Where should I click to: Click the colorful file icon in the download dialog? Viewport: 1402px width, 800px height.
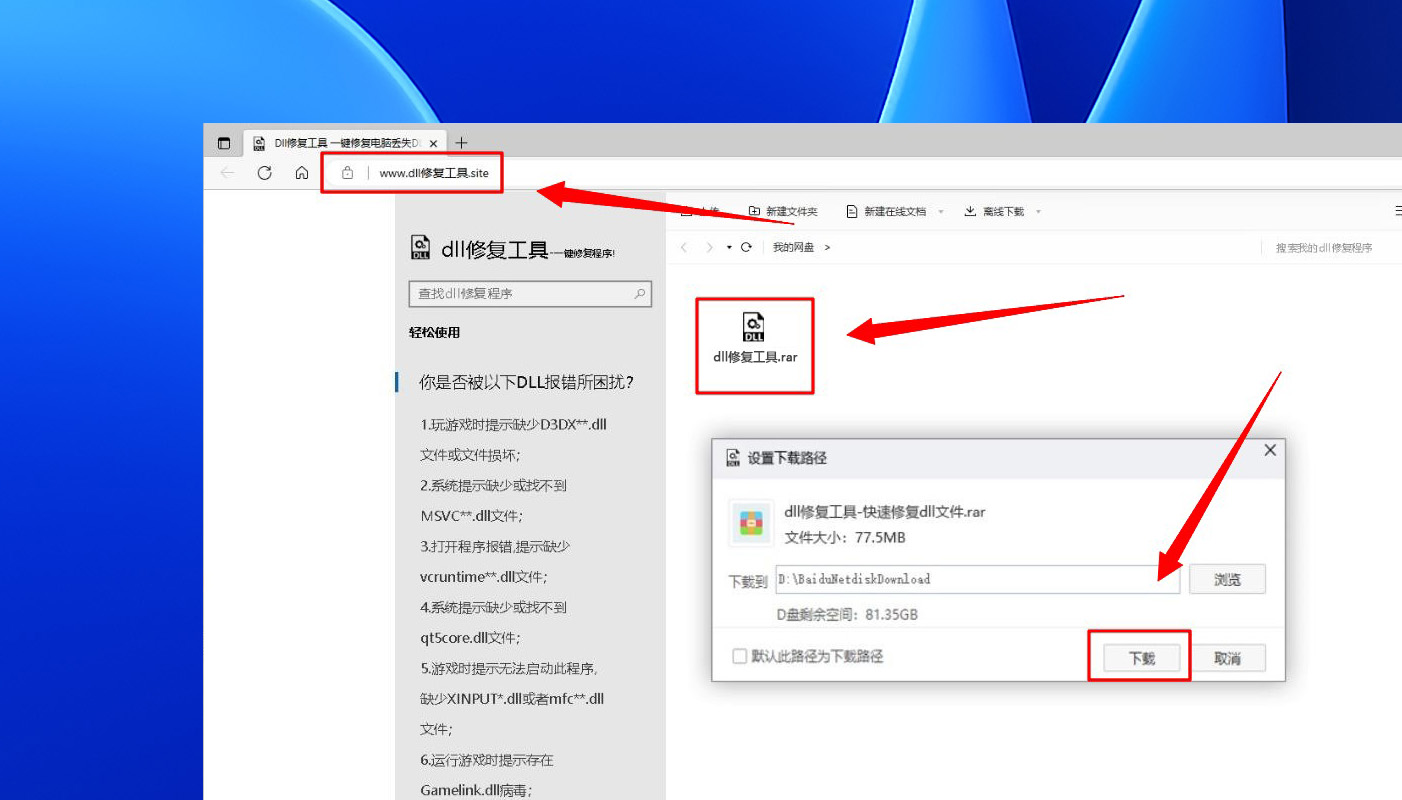coord(751,520)
